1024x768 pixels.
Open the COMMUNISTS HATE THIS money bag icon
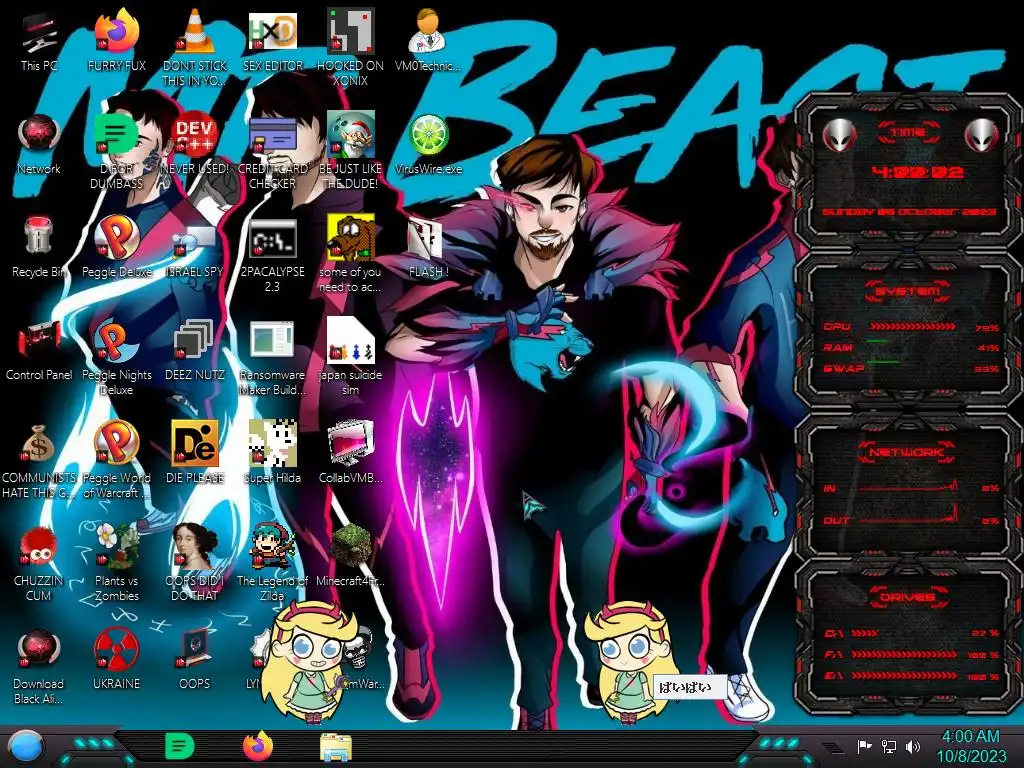click(x=39, y=444)
